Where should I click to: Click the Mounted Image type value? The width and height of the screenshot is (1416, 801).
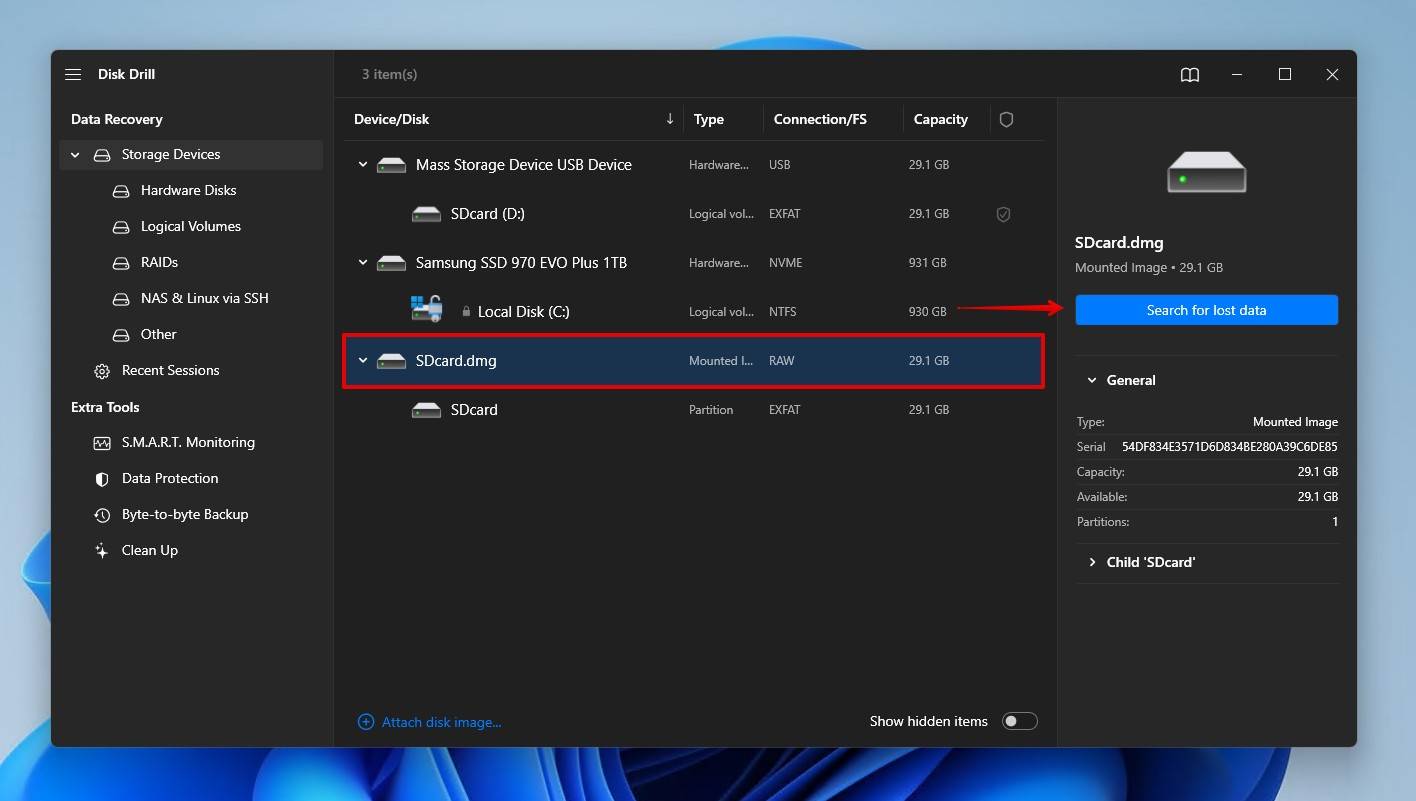[x=1295, y=422]
